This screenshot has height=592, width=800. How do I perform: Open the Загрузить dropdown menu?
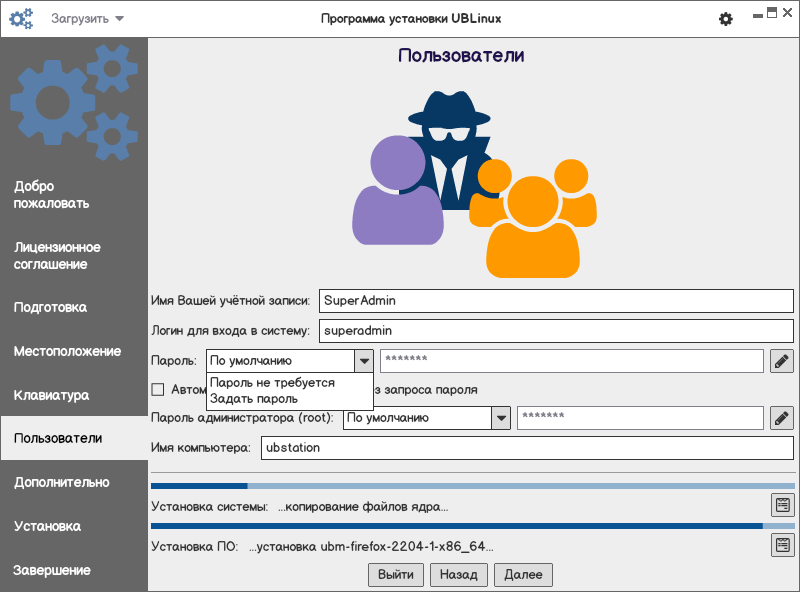coord(87,19)
